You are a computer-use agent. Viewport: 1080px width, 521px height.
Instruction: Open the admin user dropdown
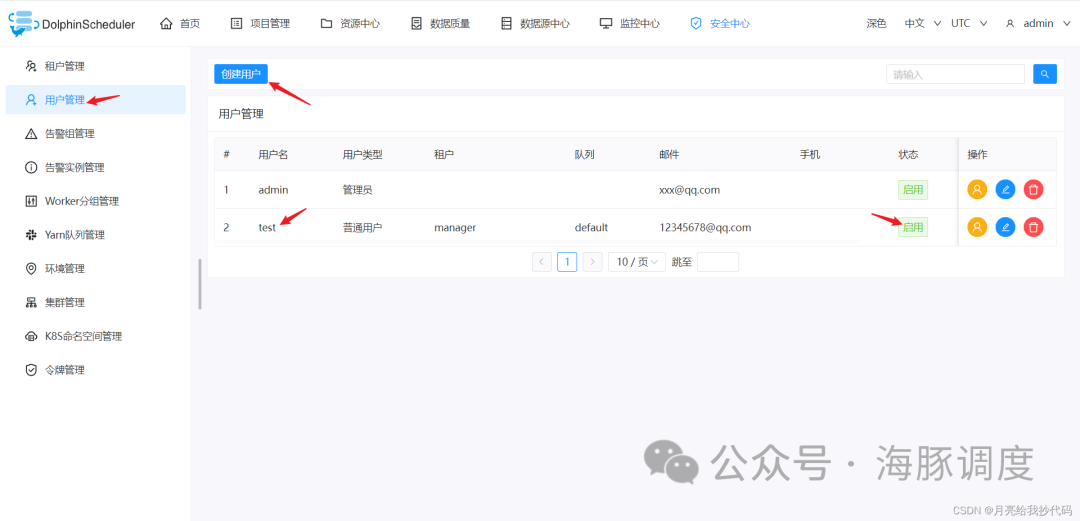tap(1037, 23)
